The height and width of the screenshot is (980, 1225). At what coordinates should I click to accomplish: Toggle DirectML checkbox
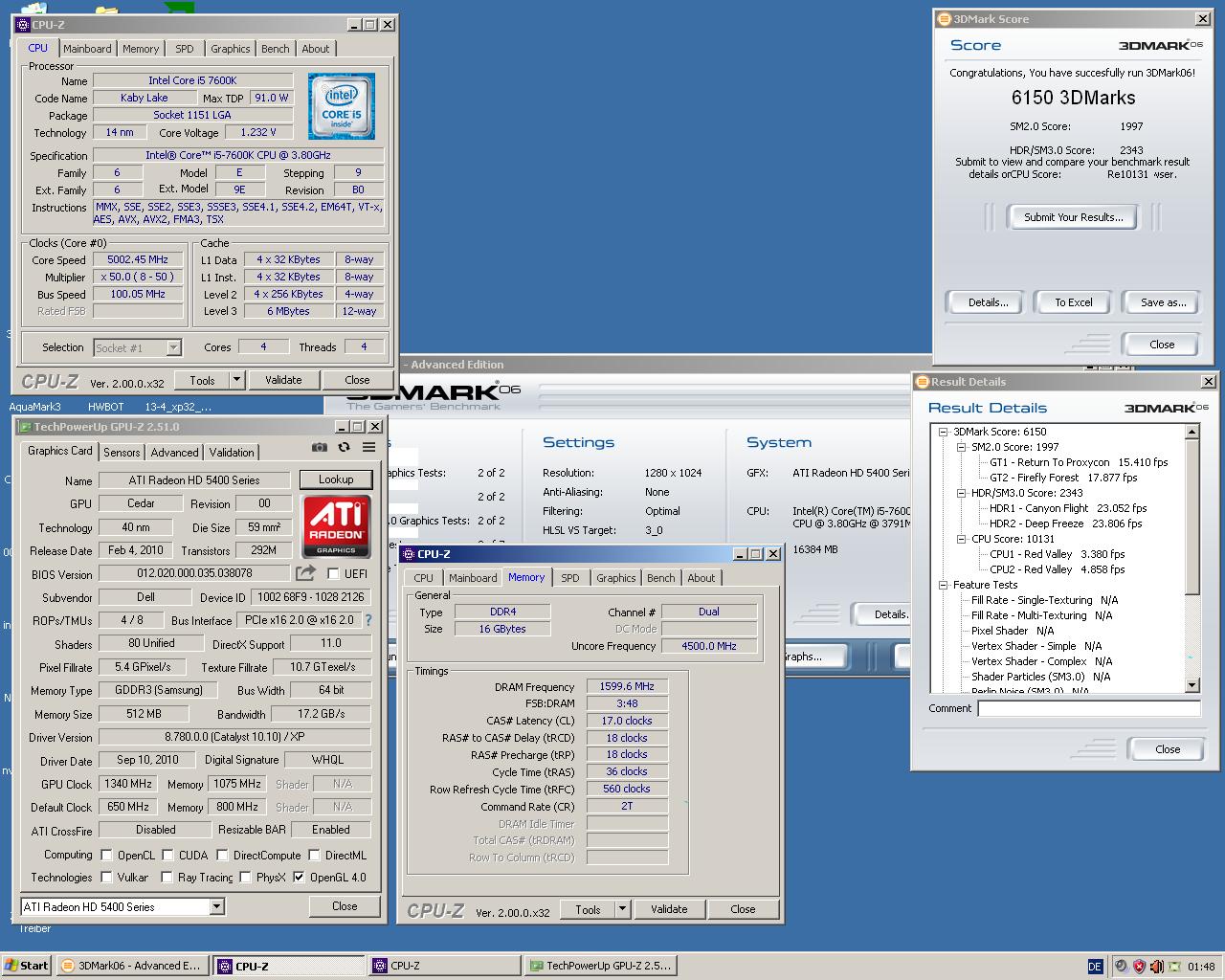(x=313, y=856)
